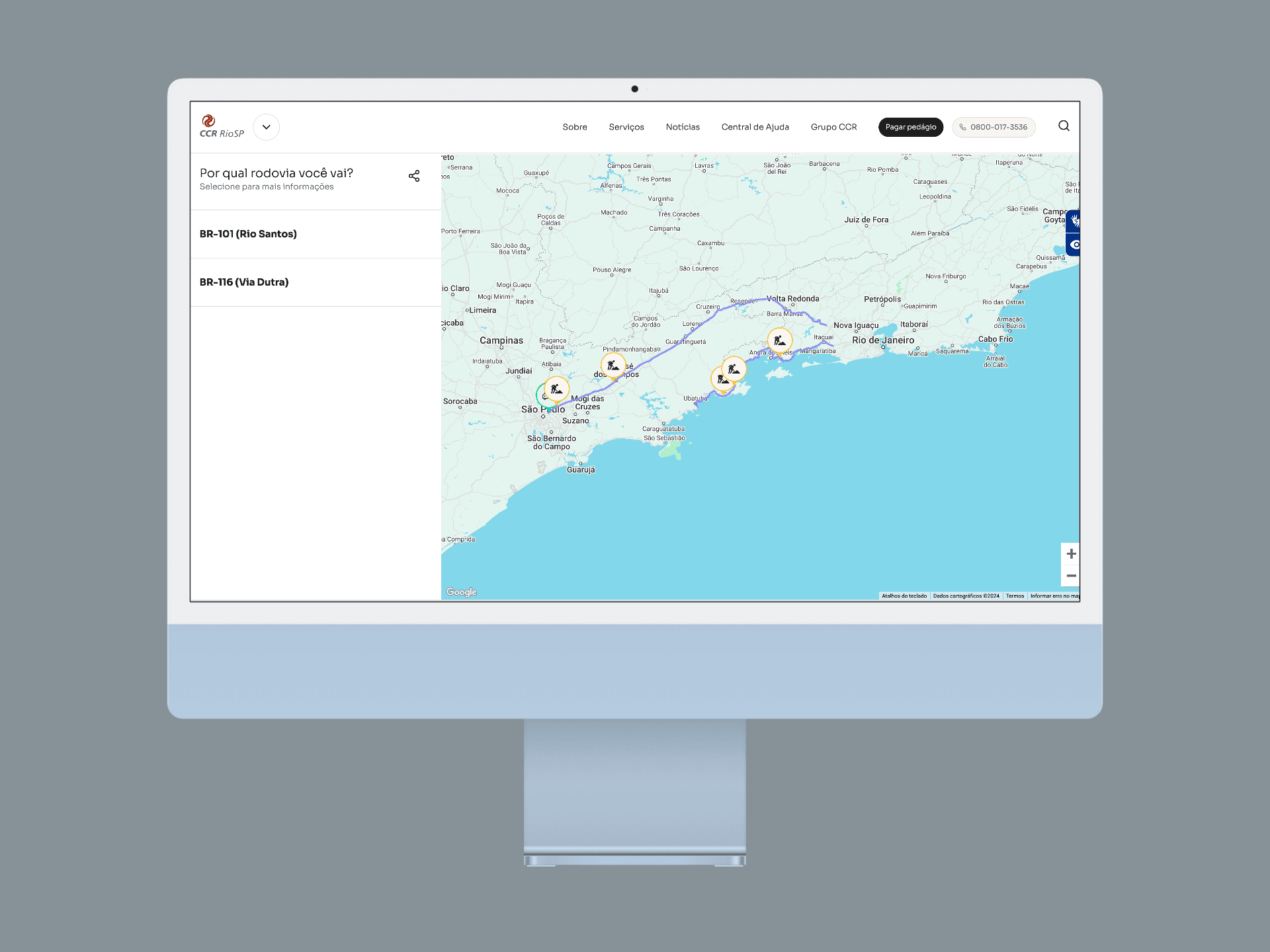
Task: Click the 0800-017-3536 phone button
Action: (994, 127)
